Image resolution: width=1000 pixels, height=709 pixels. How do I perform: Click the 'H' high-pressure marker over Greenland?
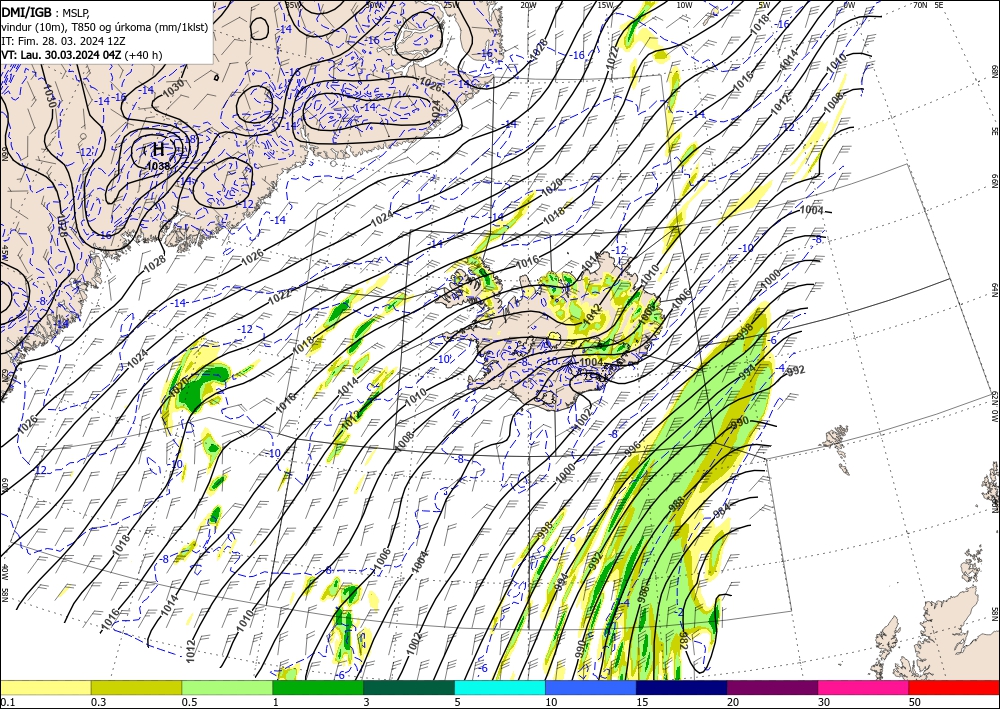click(158, 150)
